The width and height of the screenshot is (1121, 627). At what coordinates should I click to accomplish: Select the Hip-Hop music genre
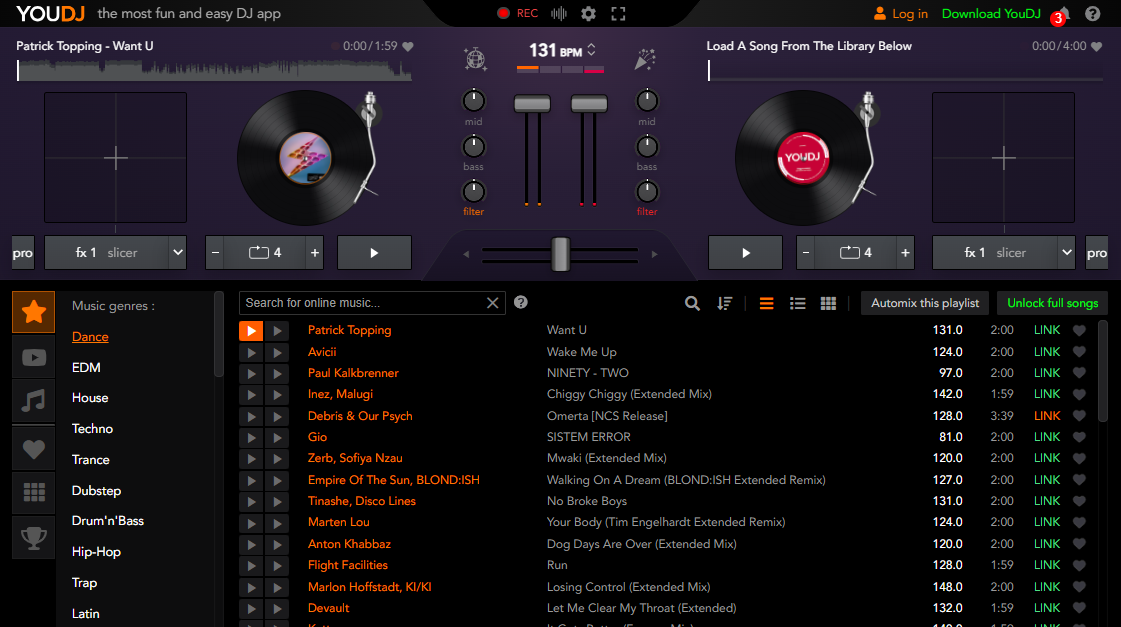click(x=96, y=551)
